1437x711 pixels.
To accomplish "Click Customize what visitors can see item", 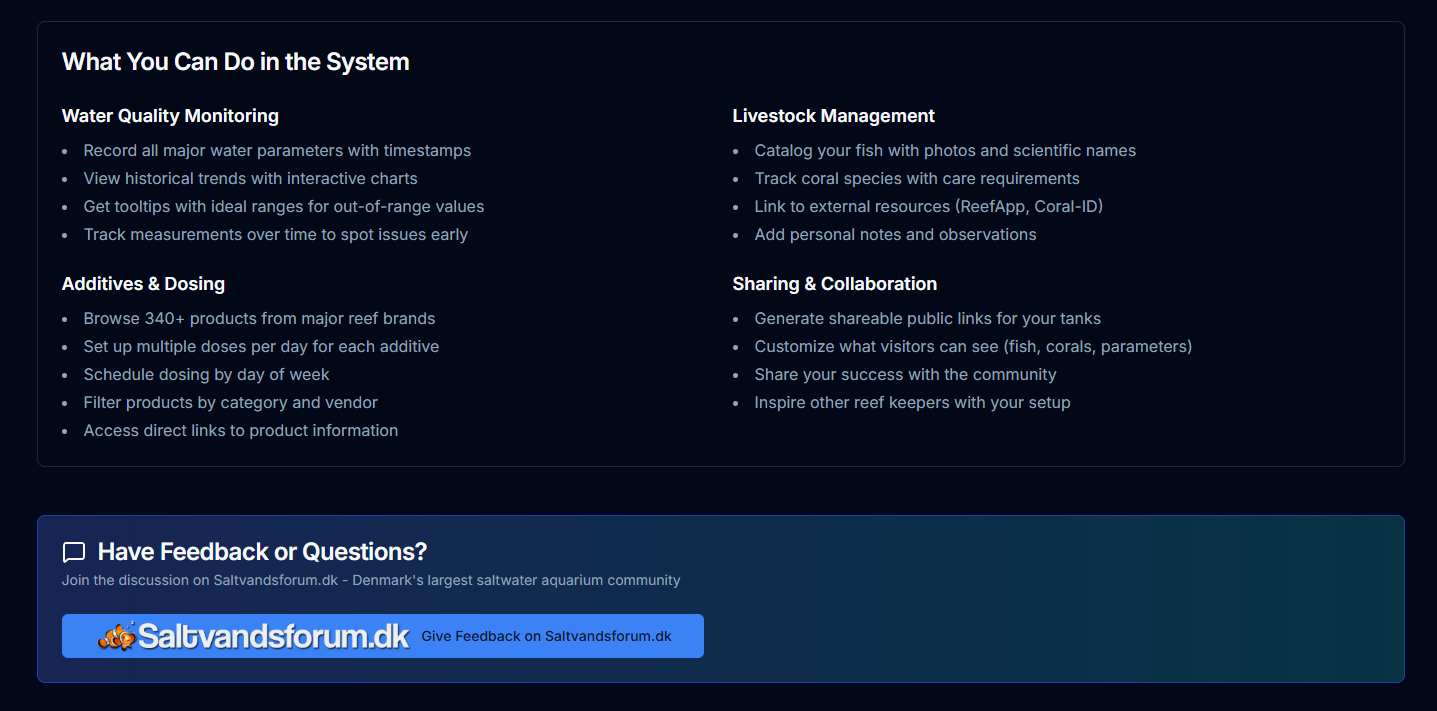I will tap(972, 347).
